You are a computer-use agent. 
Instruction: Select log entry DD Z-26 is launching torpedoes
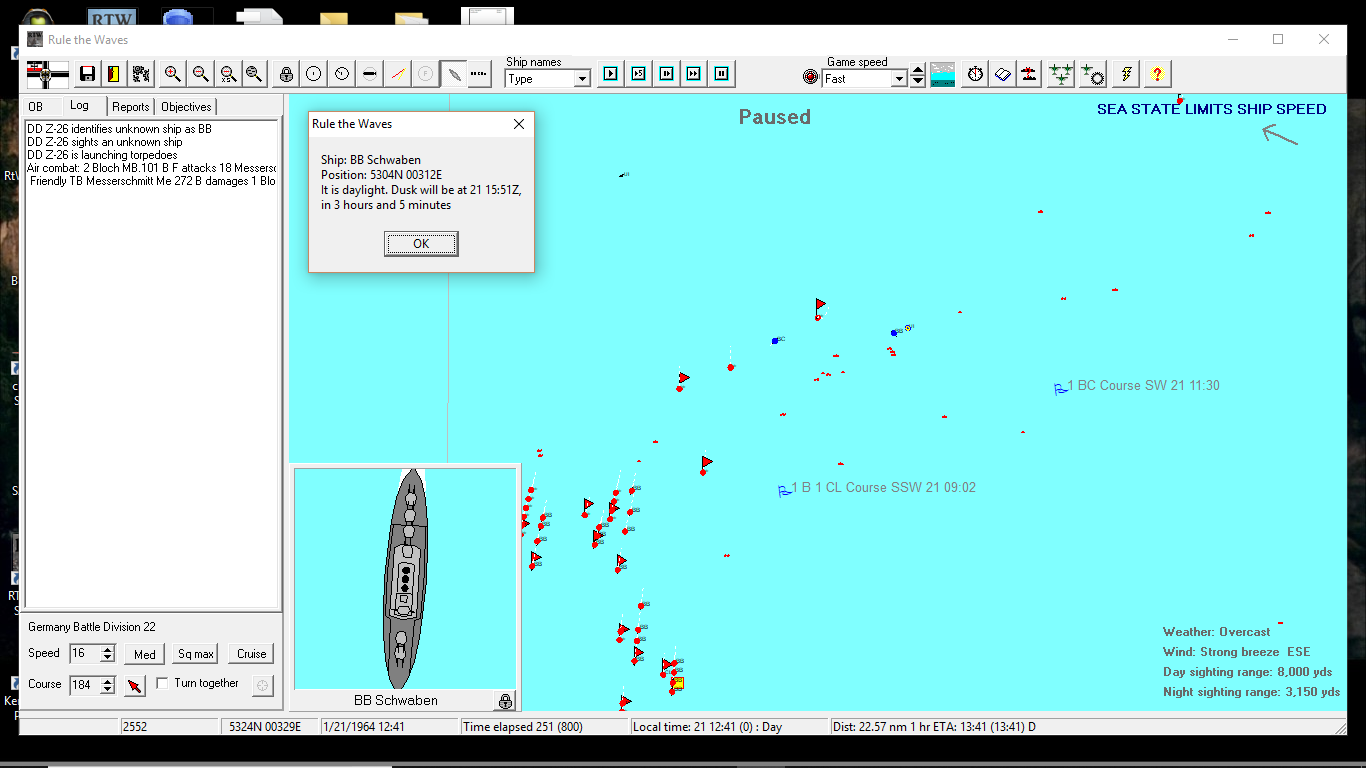tap(102, 155)
